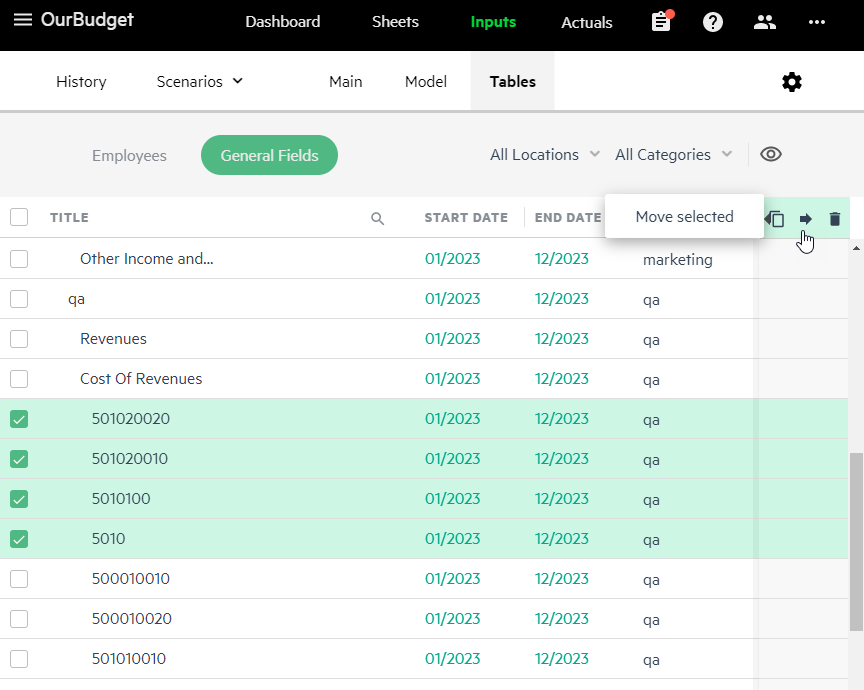Image resolution: width=864 pixels, height=690 pixels.
Task: Sort by the START DATE column header
Action: pyautogui.click(x=466, y=218)
